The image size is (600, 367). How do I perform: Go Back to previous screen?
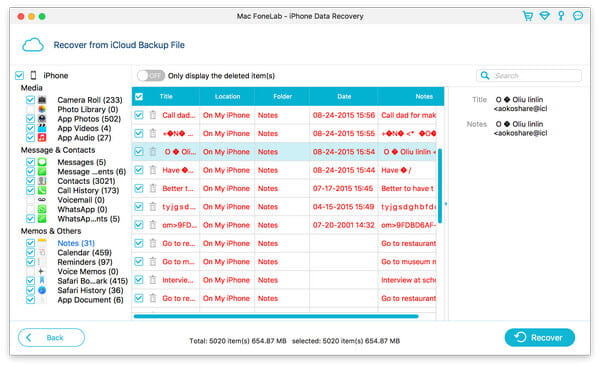51,338
